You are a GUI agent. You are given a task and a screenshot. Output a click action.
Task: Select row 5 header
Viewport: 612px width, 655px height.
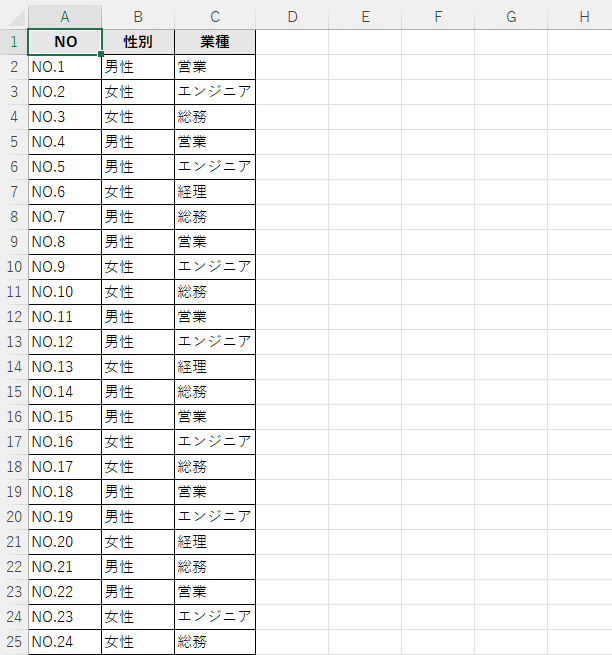point(14,142)
